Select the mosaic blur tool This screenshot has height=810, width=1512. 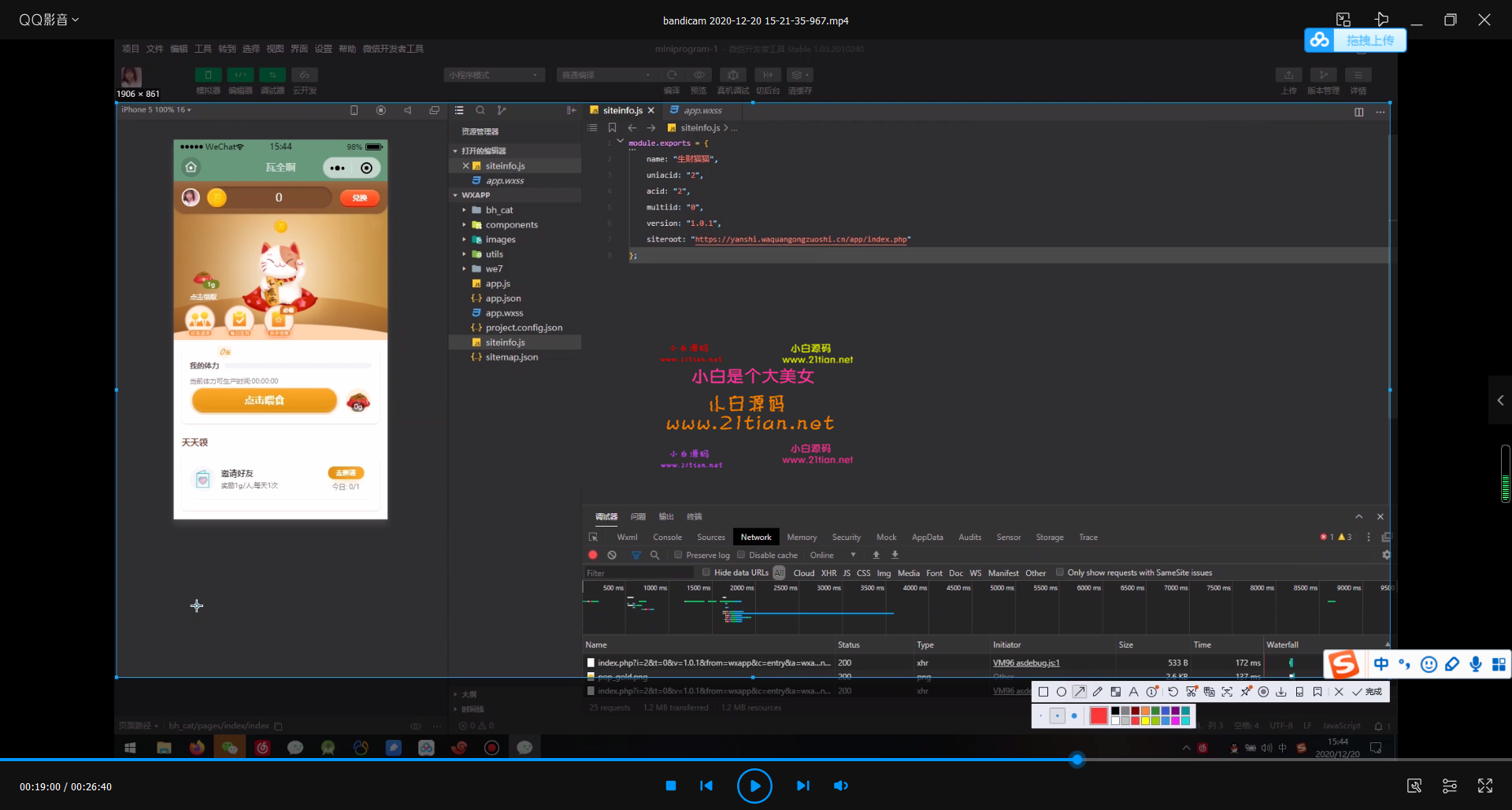1115,692
